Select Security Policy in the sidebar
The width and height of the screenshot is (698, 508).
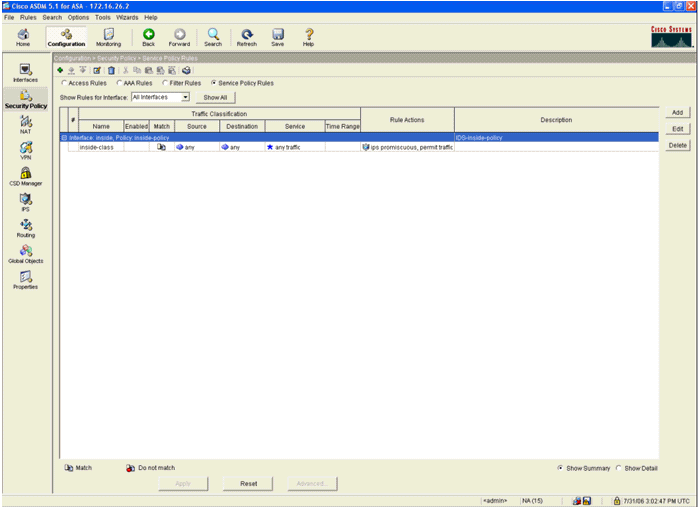point(26,99)
